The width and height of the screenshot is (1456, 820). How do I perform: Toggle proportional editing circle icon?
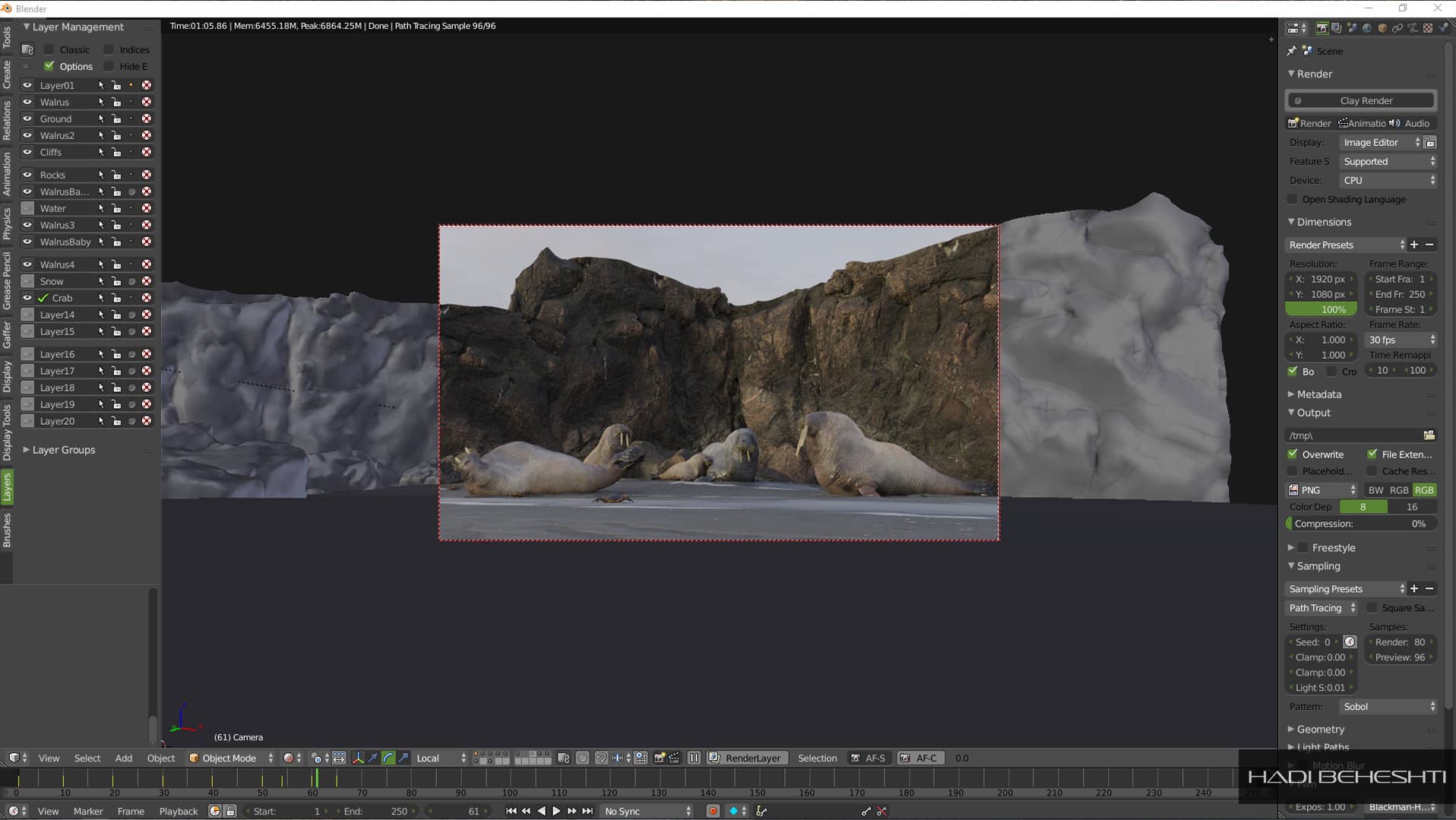[583, 758]
